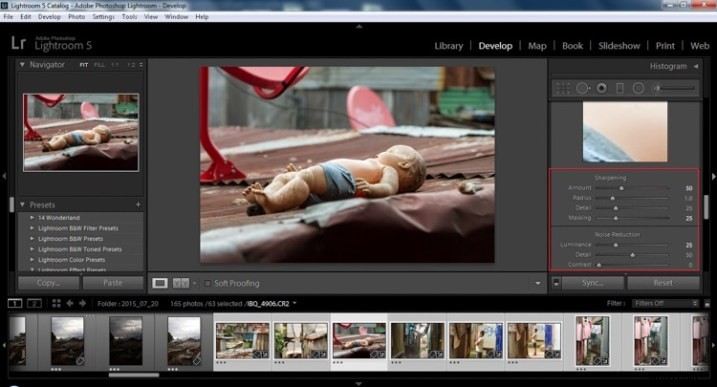Collapse the Navigator panel triangle
This screenshot has width=717, height=387.
(22, 65)
